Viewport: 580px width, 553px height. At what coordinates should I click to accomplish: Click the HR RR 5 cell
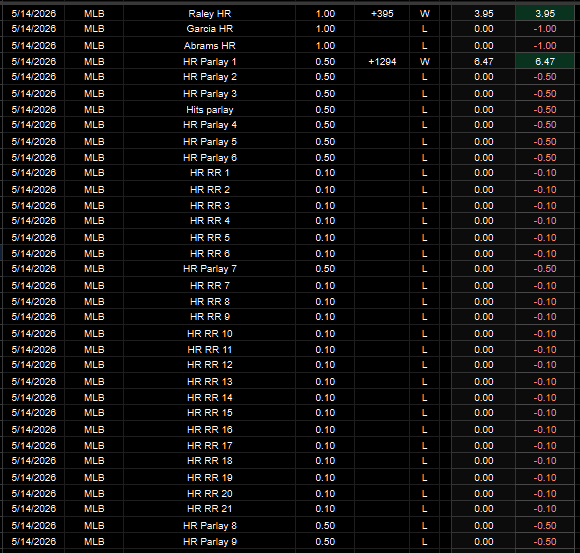[x=209, y=237]
